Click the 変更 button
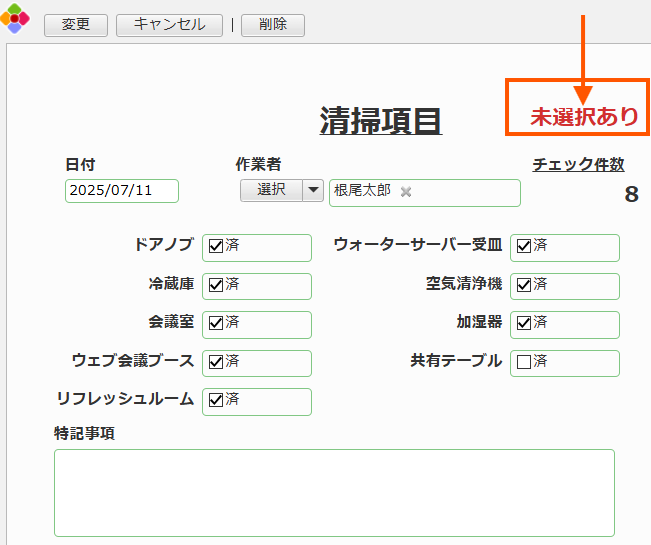 point(76,25)
